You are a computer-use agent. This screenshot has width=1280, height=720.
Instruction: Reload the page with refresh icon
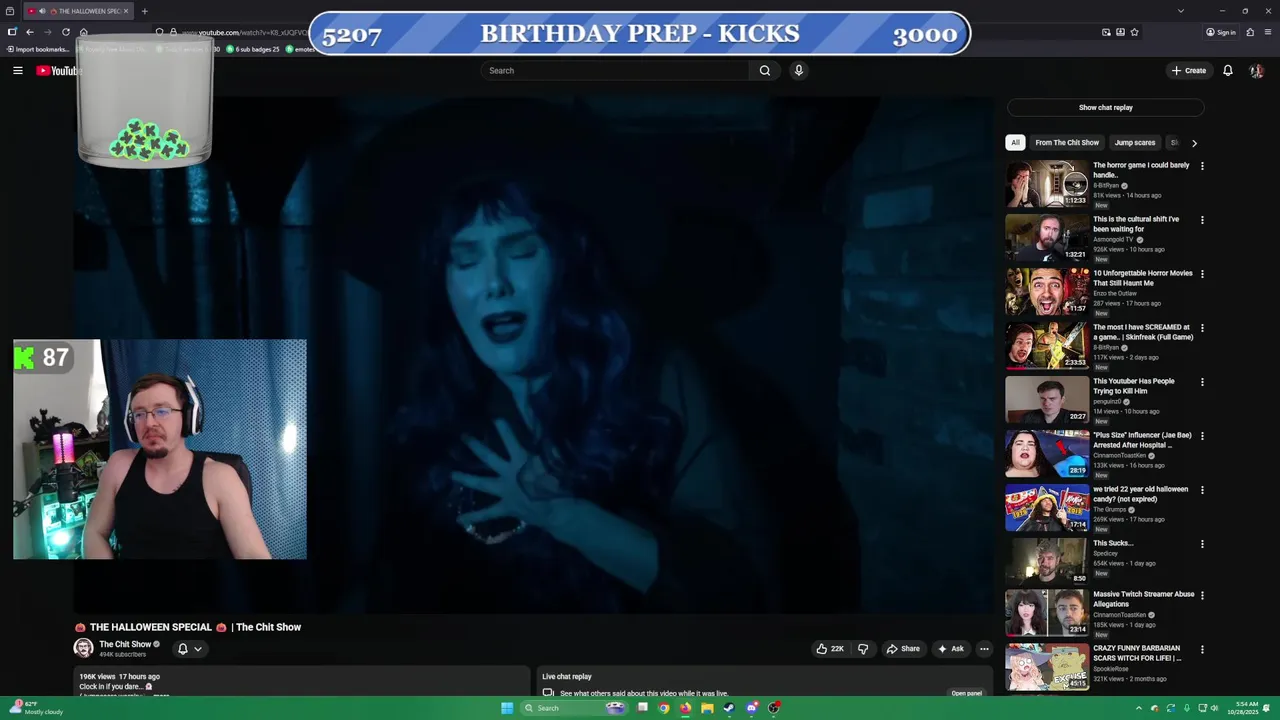(66, 32)
